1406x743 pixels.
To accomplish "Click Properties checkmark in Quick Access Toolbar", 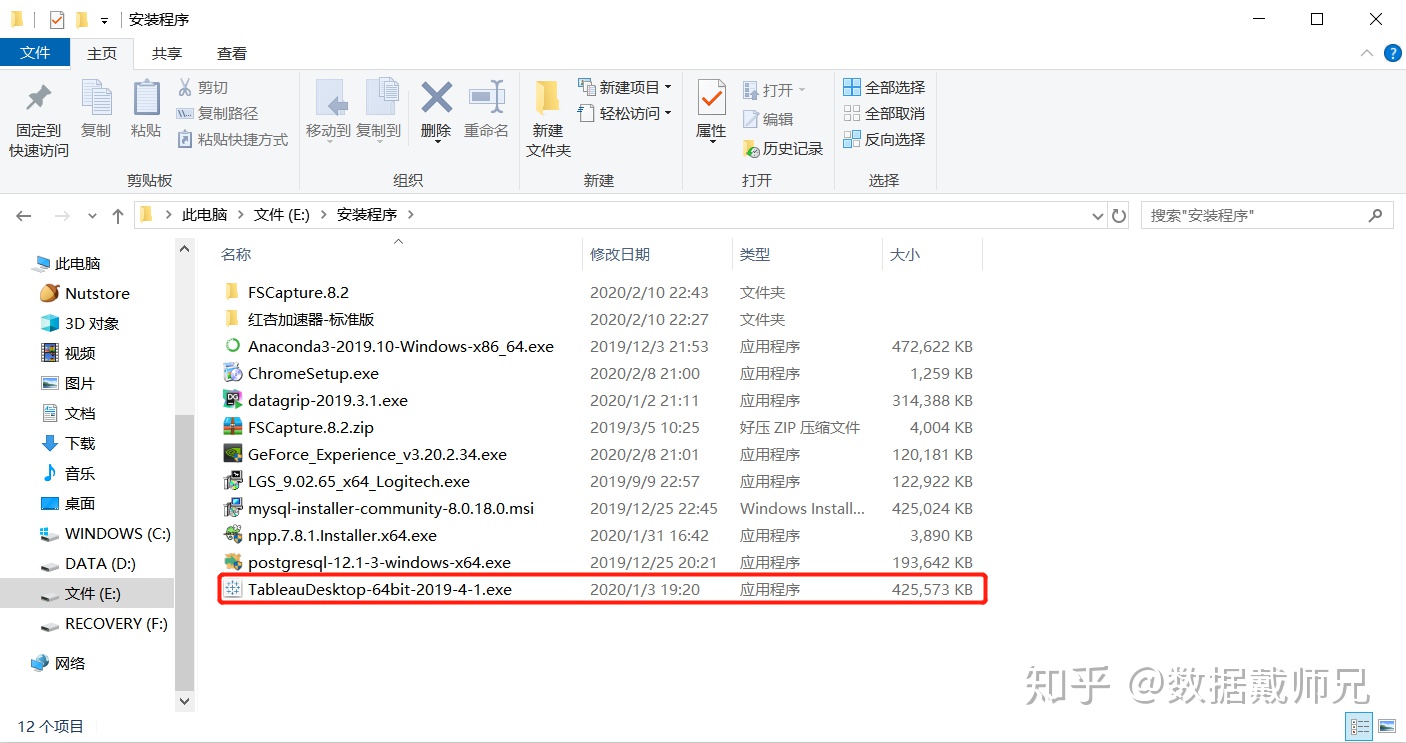I will coord(57,19).
